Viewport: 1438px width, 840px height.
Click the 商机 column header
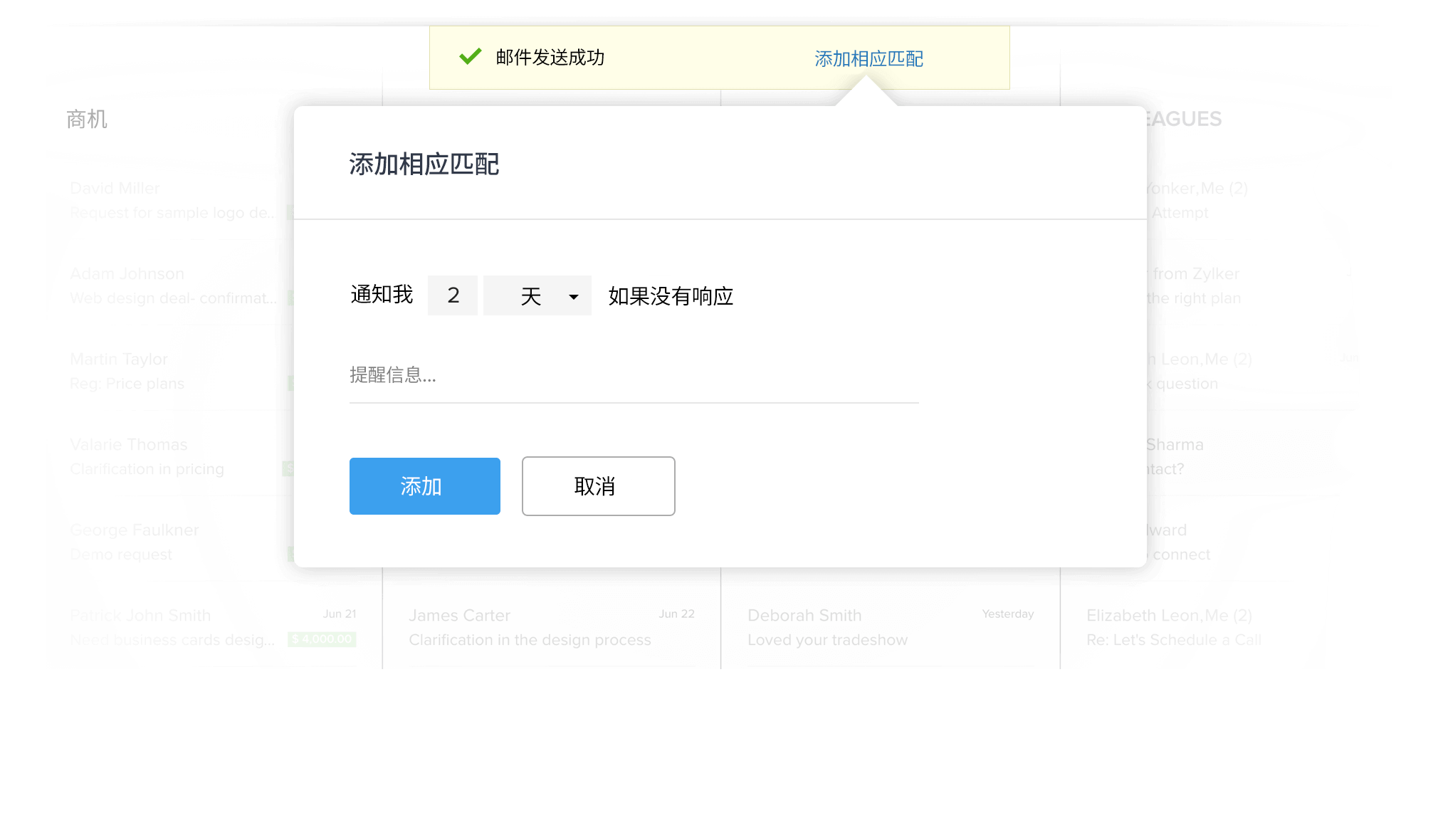coord(87,119)
